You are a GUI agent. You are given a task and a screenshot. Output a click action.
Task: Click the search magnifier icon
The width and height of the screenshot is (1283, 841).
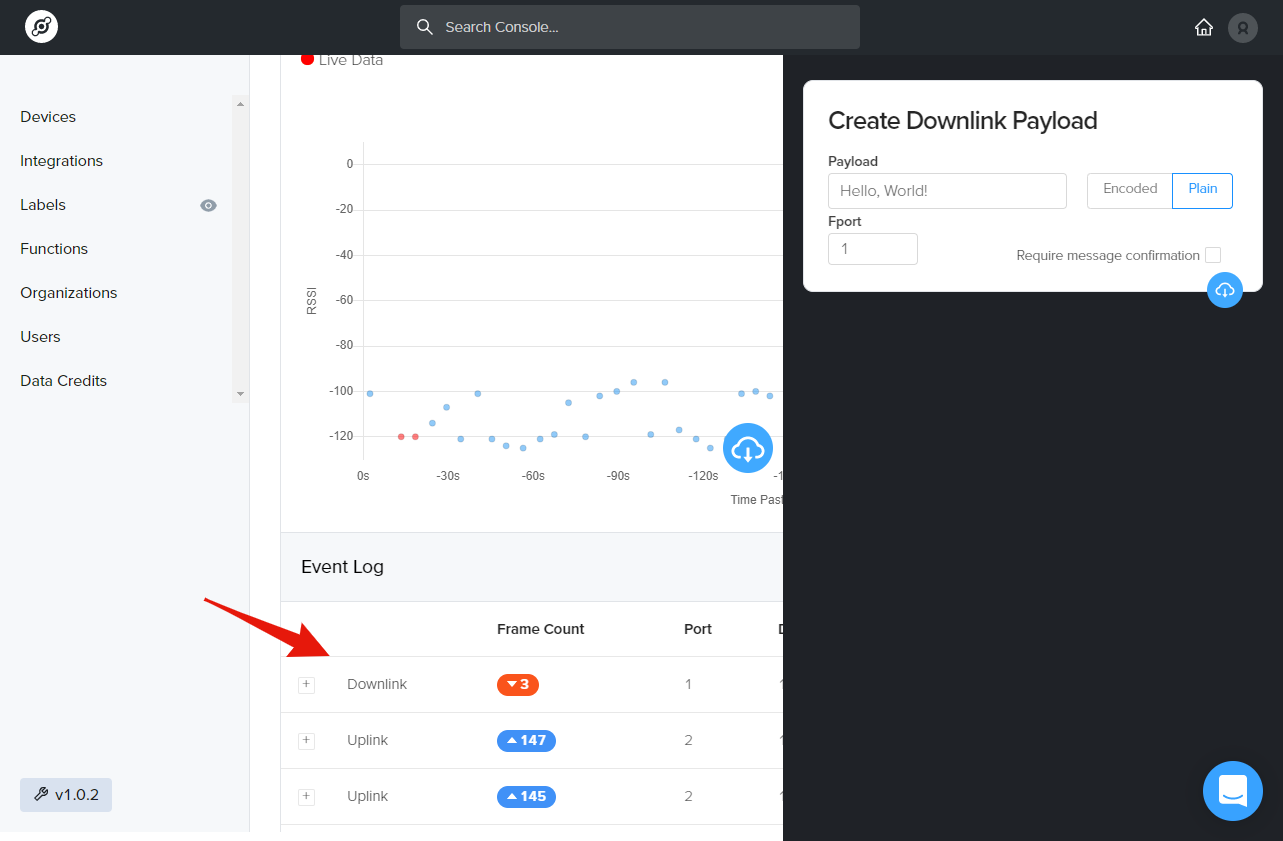click(x=425, y=27)
